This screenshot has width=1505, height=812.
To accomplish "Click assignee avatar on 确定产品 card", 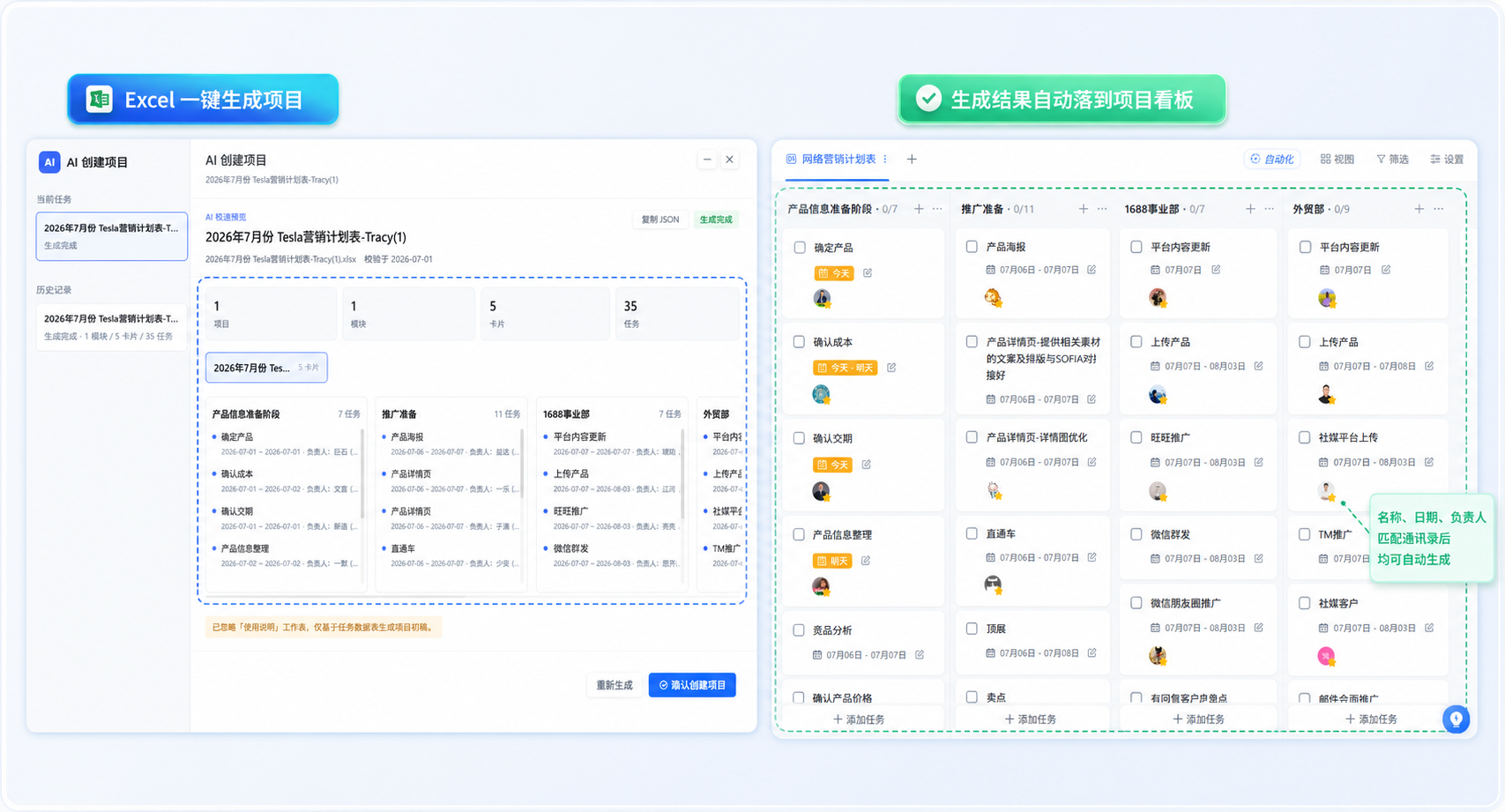I will 822,298.
